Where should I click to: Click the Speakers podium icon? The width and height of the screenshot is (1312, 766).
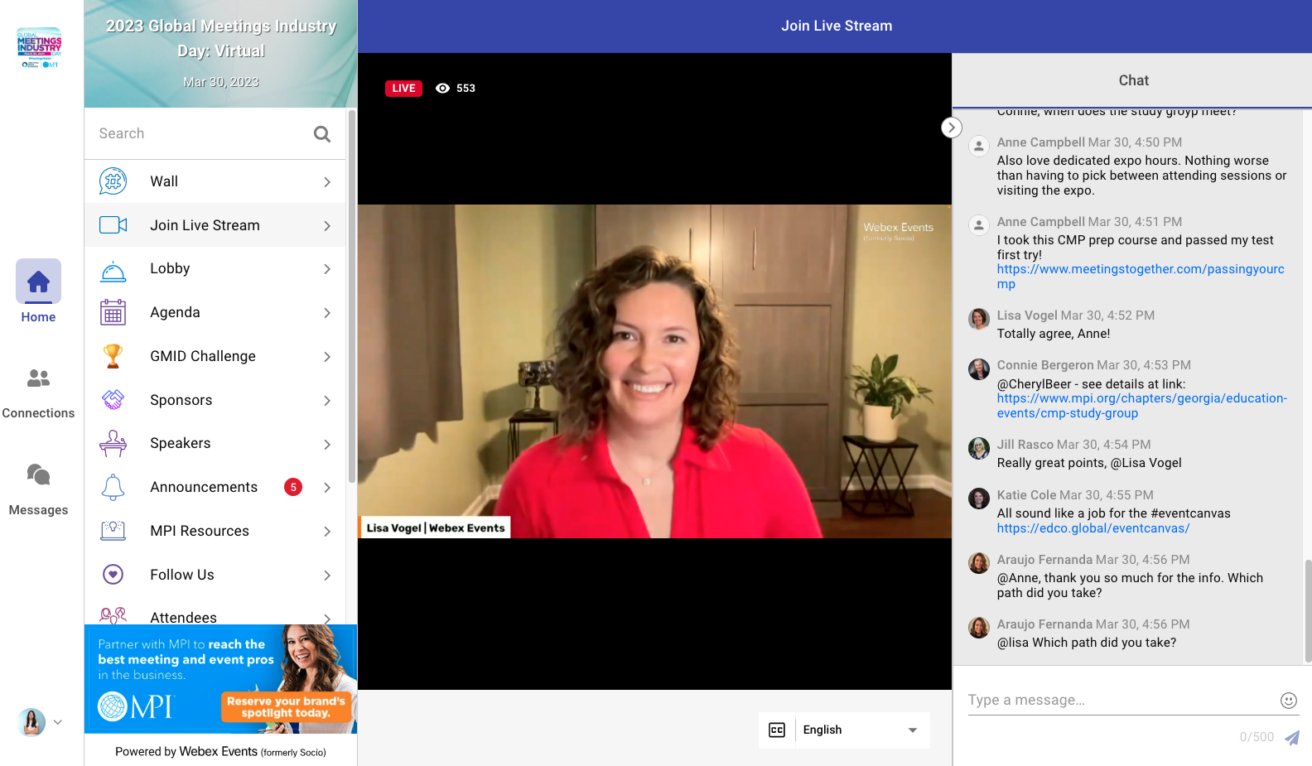pos(113,443)
